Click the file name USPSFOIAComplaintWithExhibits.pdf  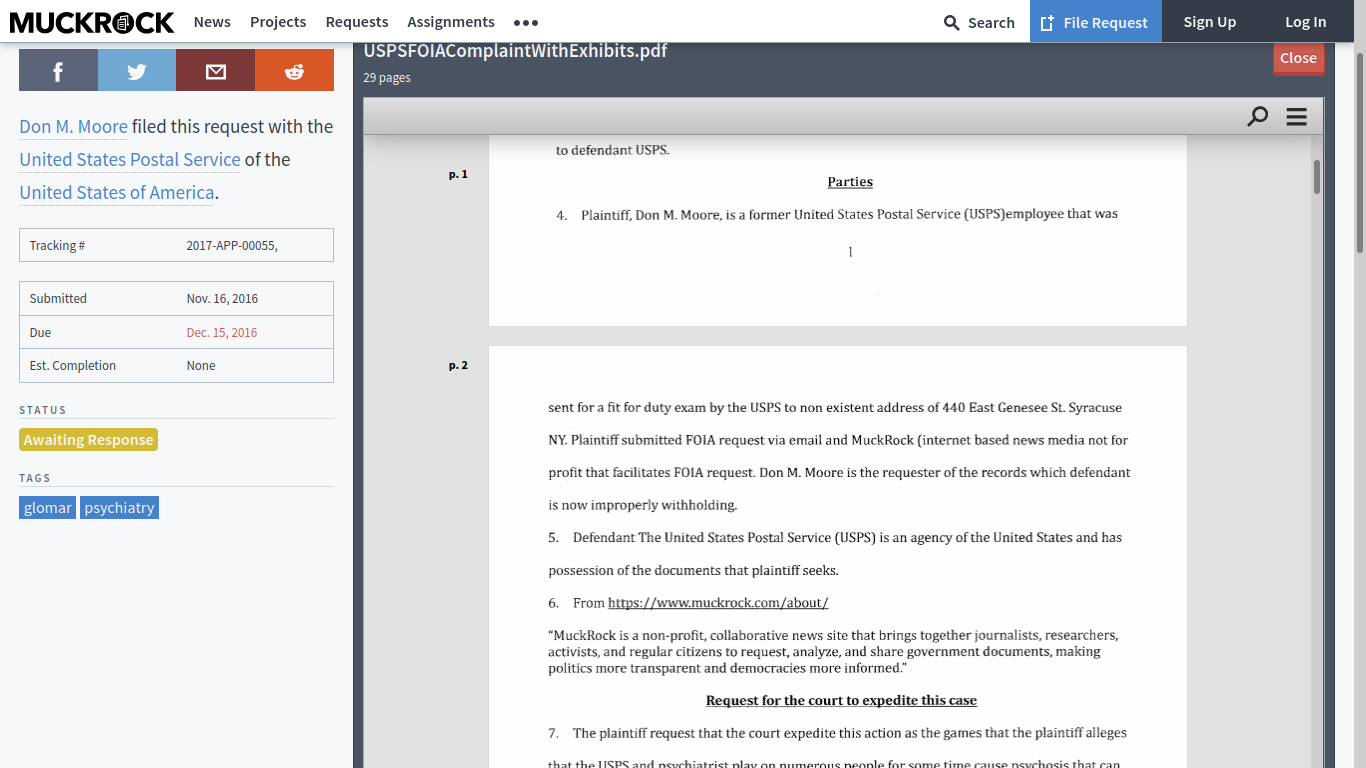click(515, 51)
